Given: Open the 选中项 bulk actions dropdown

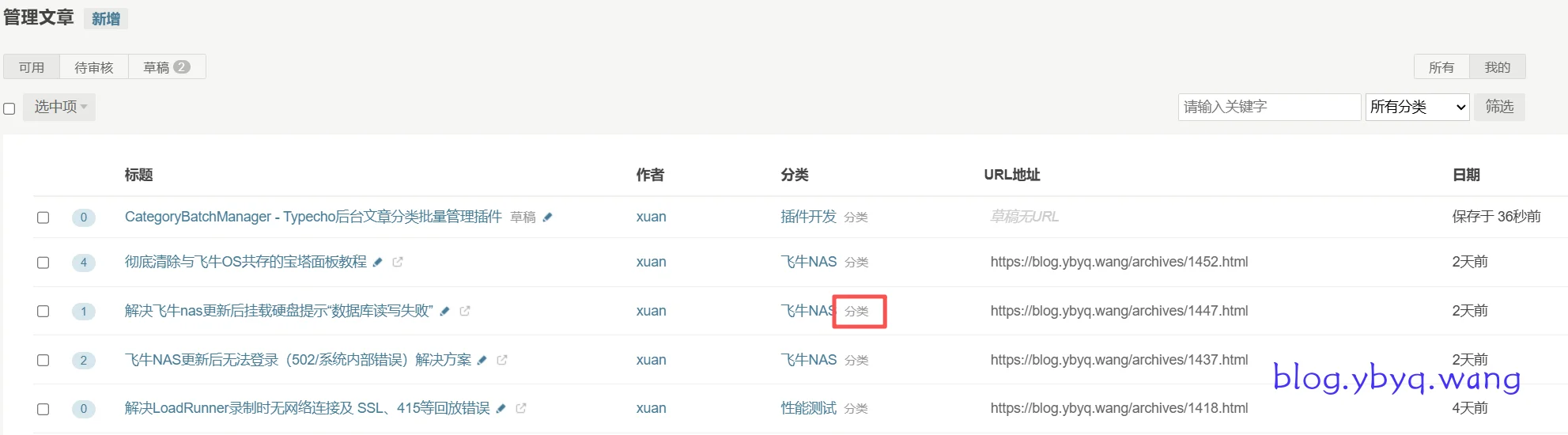Looking at the screenshot, I should [59, 107].
